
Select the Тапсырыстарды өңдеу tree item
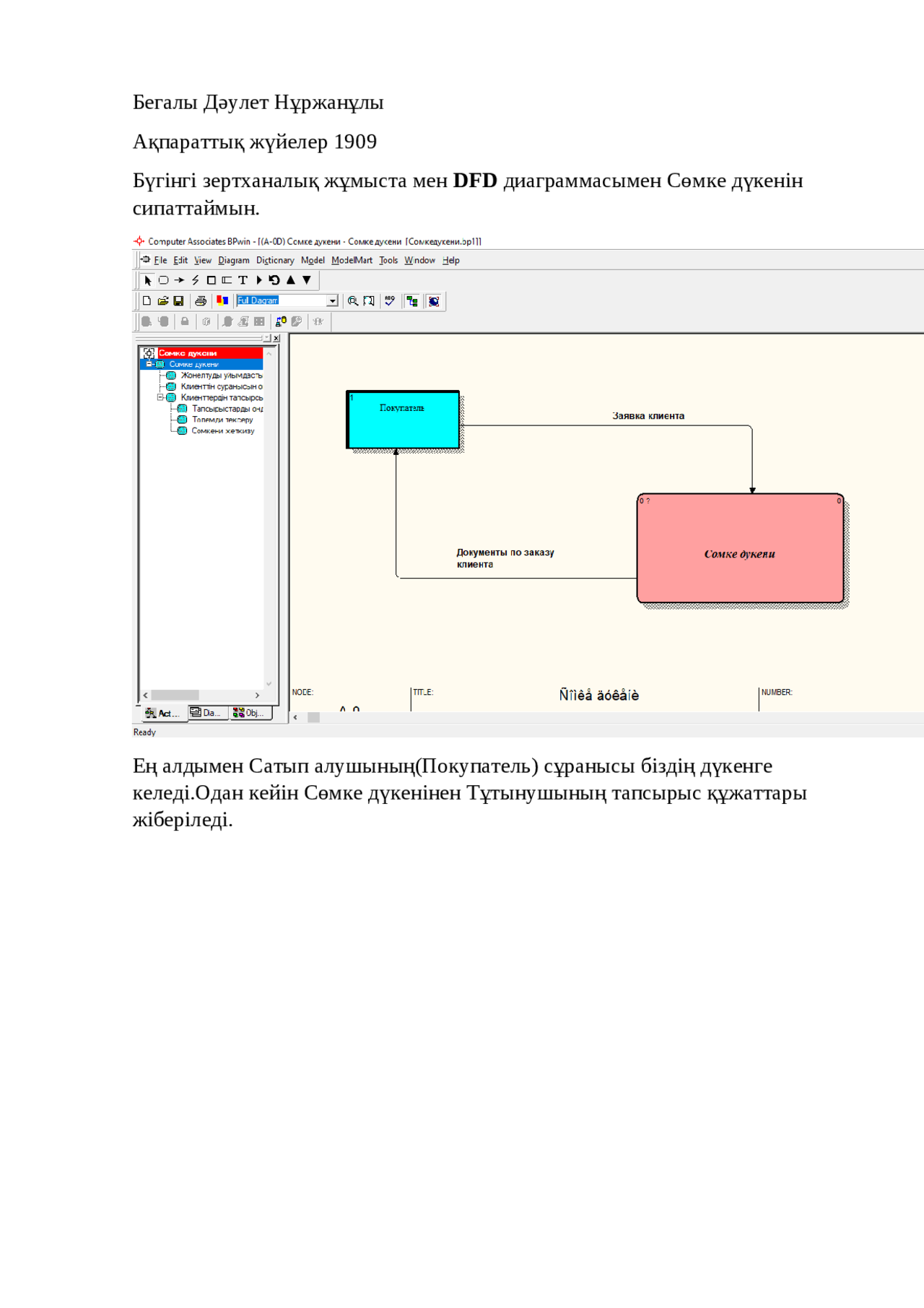click(227, 409)
